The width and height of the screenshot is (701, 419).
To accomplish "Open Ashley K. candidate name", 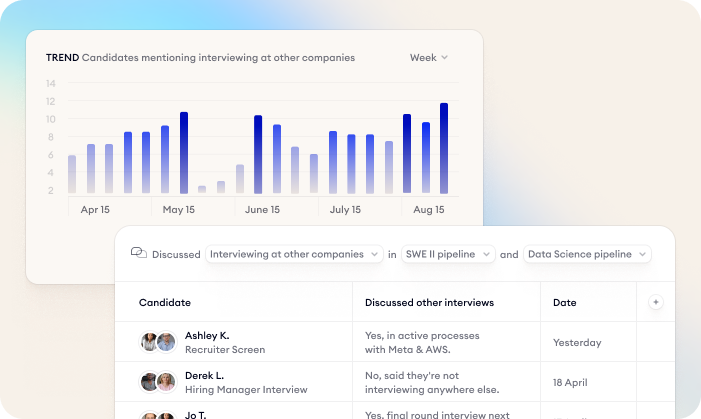I will click(x=207, y=335).
